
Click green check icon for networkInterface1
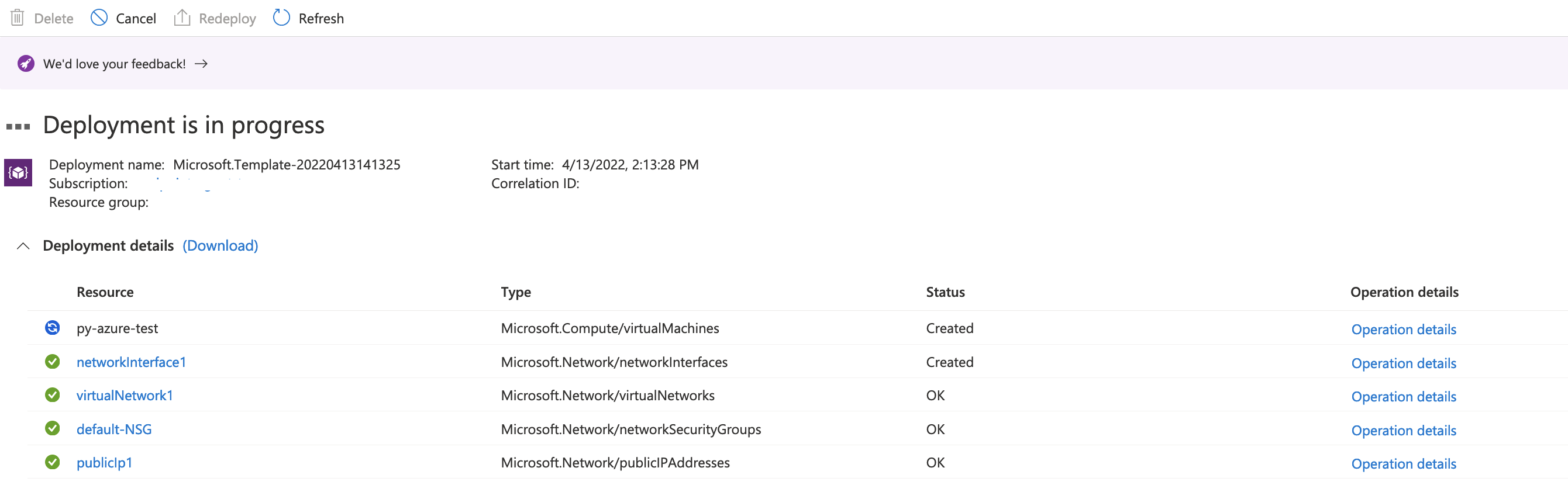tap(53, 362)
